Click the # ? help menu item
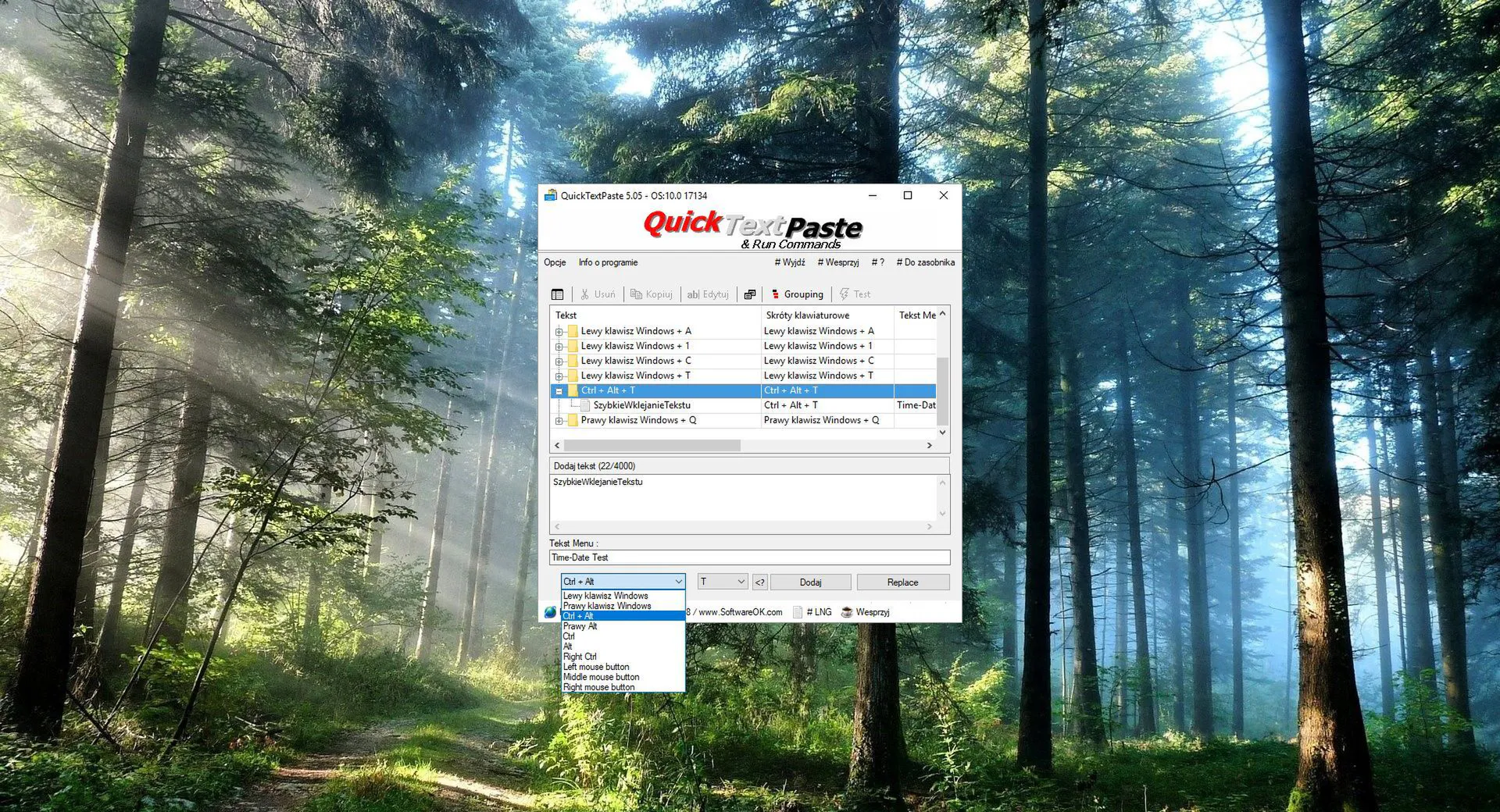This screenshot has height=812, width=1500. 878,262
